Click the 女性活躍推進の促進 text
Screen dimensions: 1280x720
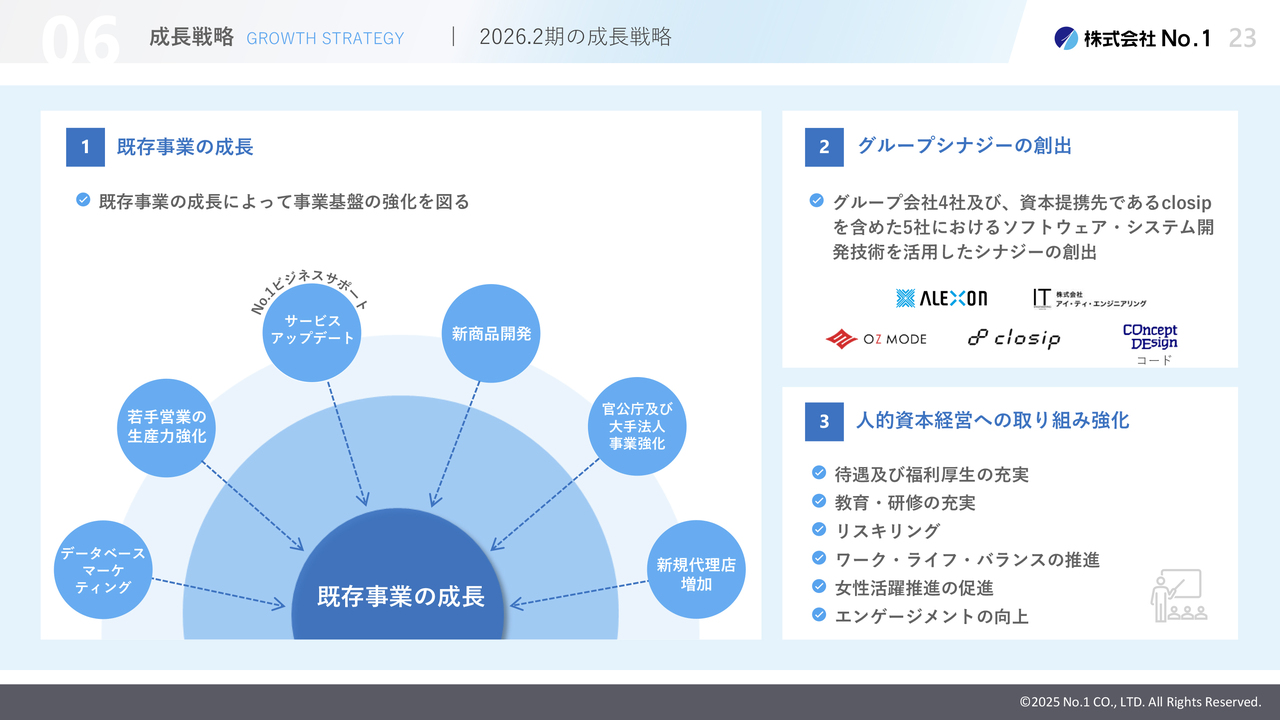coord(914,587)
